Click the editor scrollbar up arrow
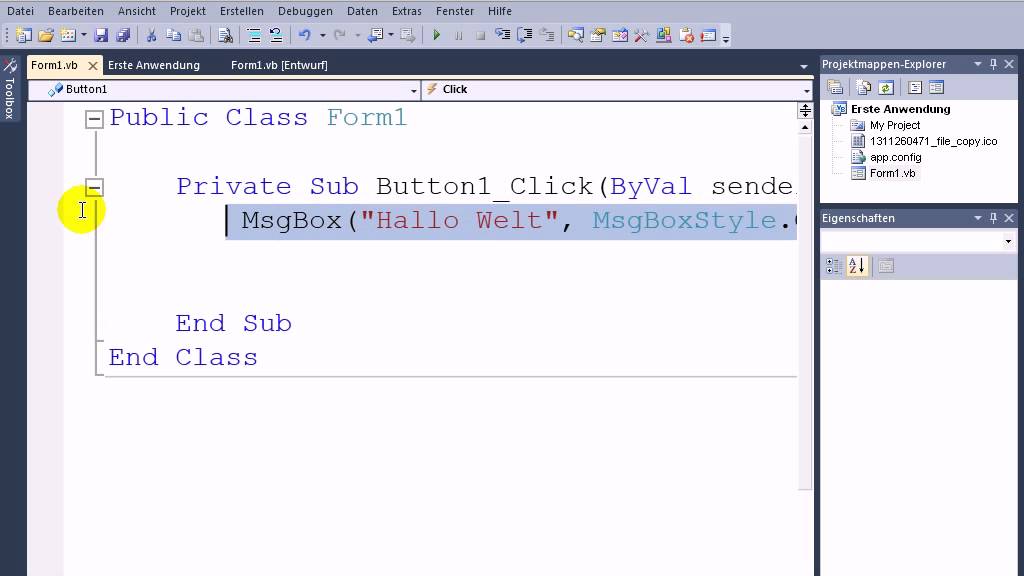 tap(805, 127)
